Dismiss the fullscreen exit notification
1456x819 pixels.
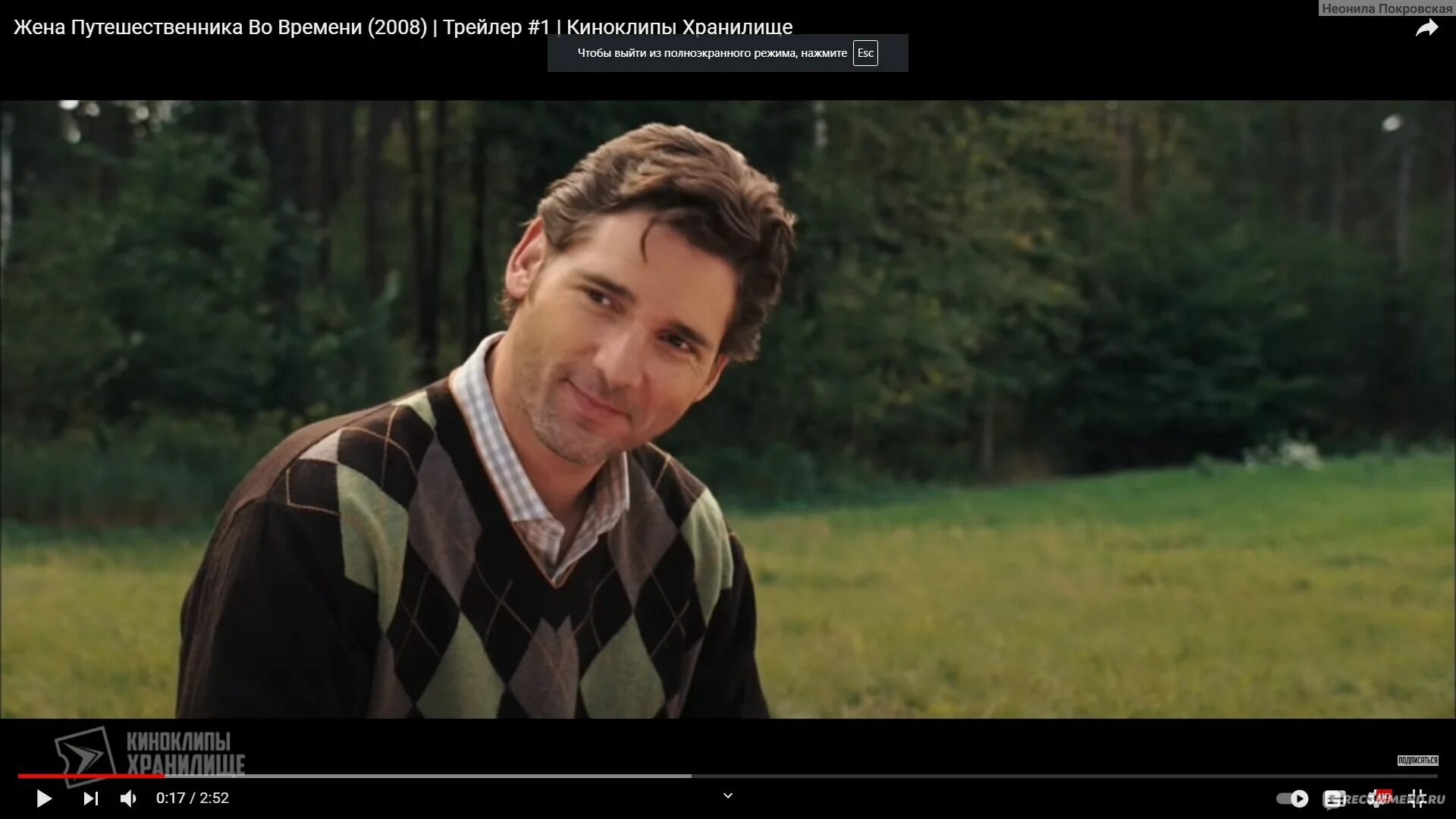point(711,53)
